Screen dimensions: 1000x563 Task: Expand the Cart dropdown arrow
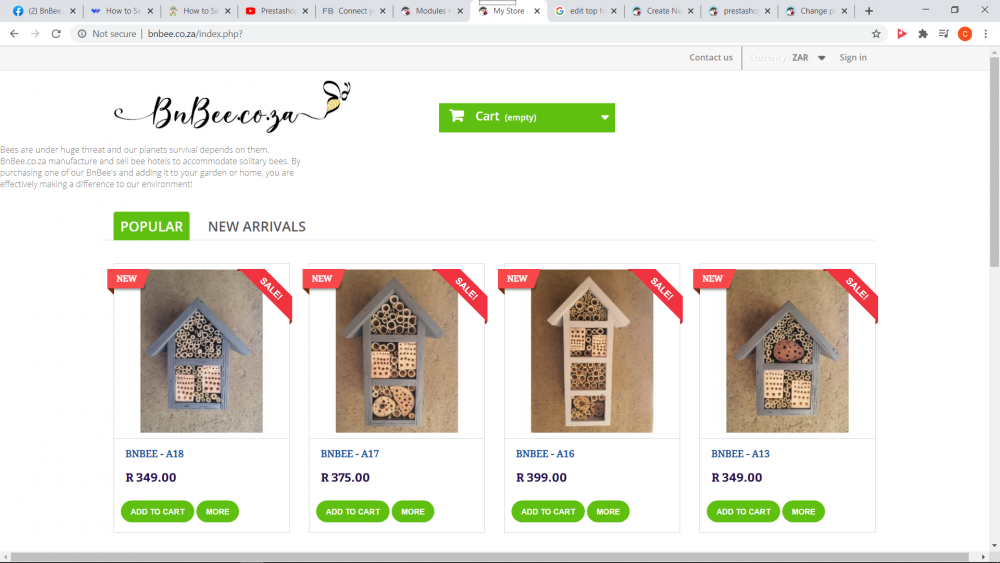[x=605, y=117]
